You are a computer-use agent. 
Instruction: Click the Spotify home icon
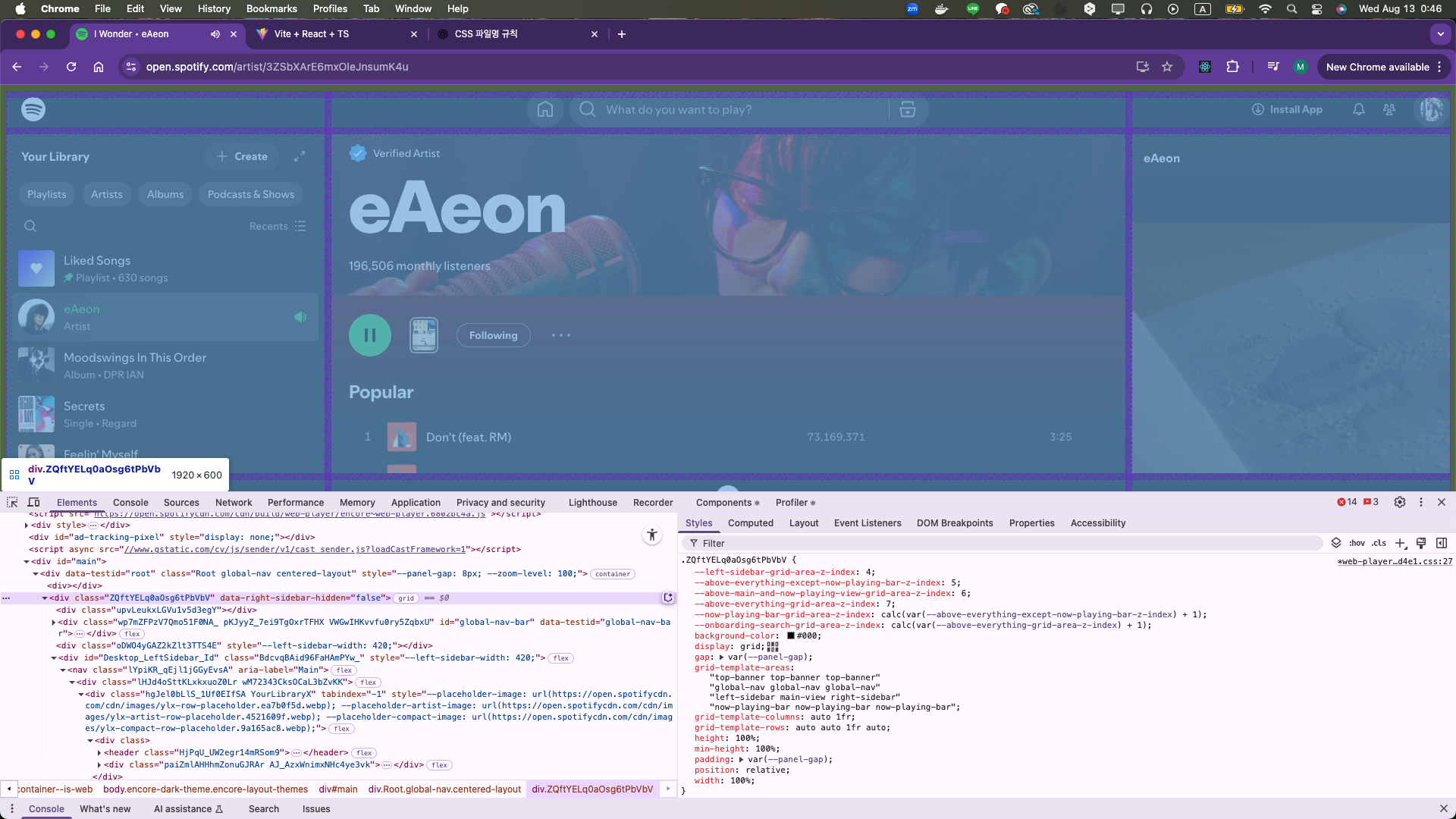pos(544,110)
